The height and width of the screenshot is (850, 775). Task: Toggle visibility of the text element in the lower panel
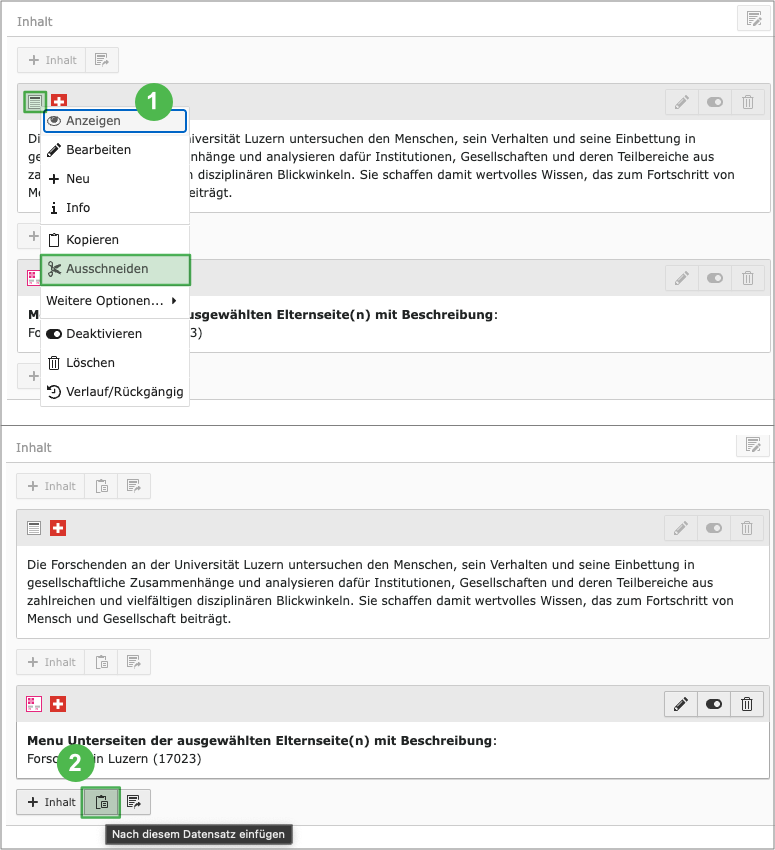pyautogui.click(x=713, y=528)
